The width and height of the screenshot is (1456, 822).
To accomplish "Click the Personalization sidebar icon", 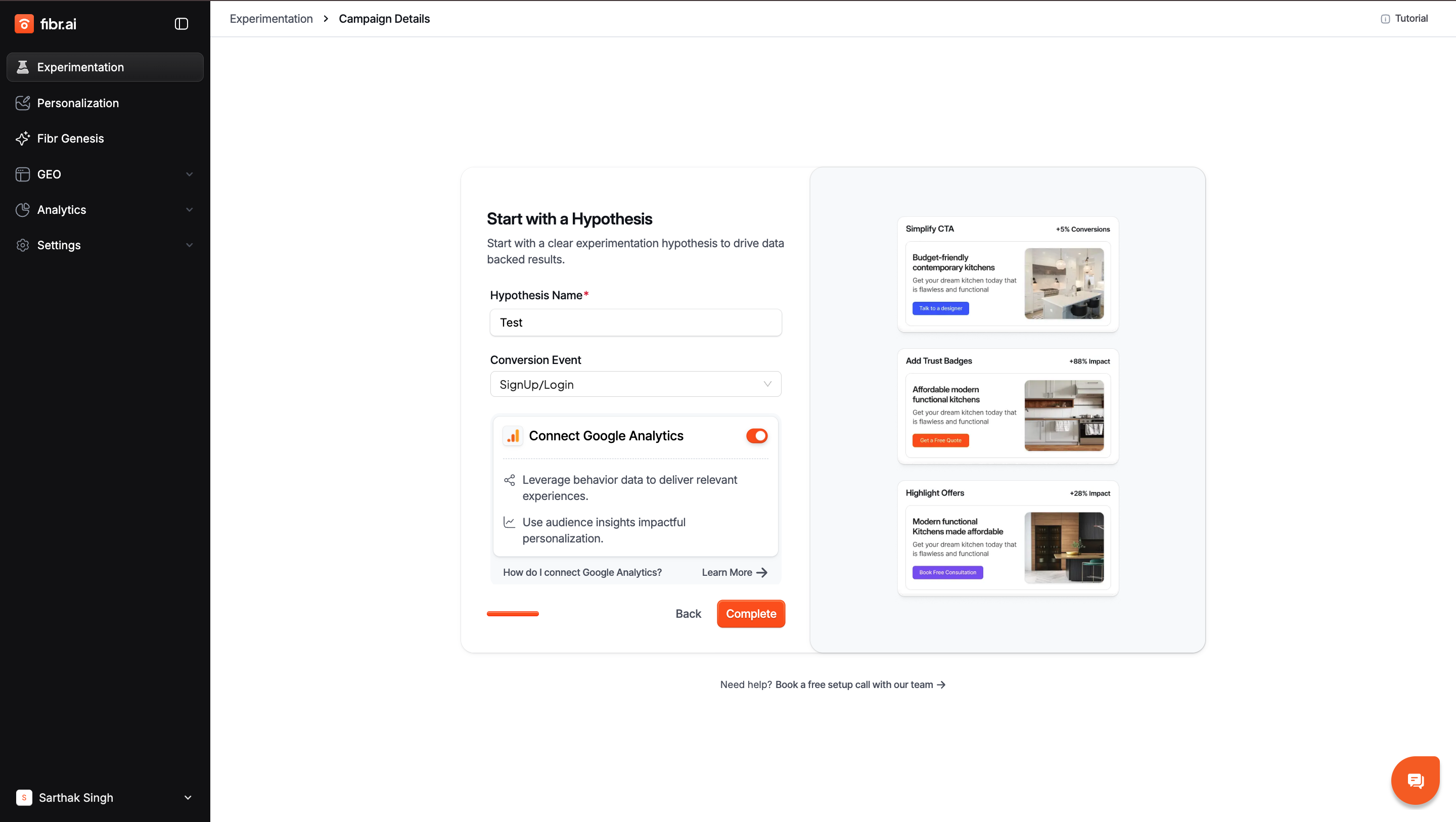I will tap(23, 103).
